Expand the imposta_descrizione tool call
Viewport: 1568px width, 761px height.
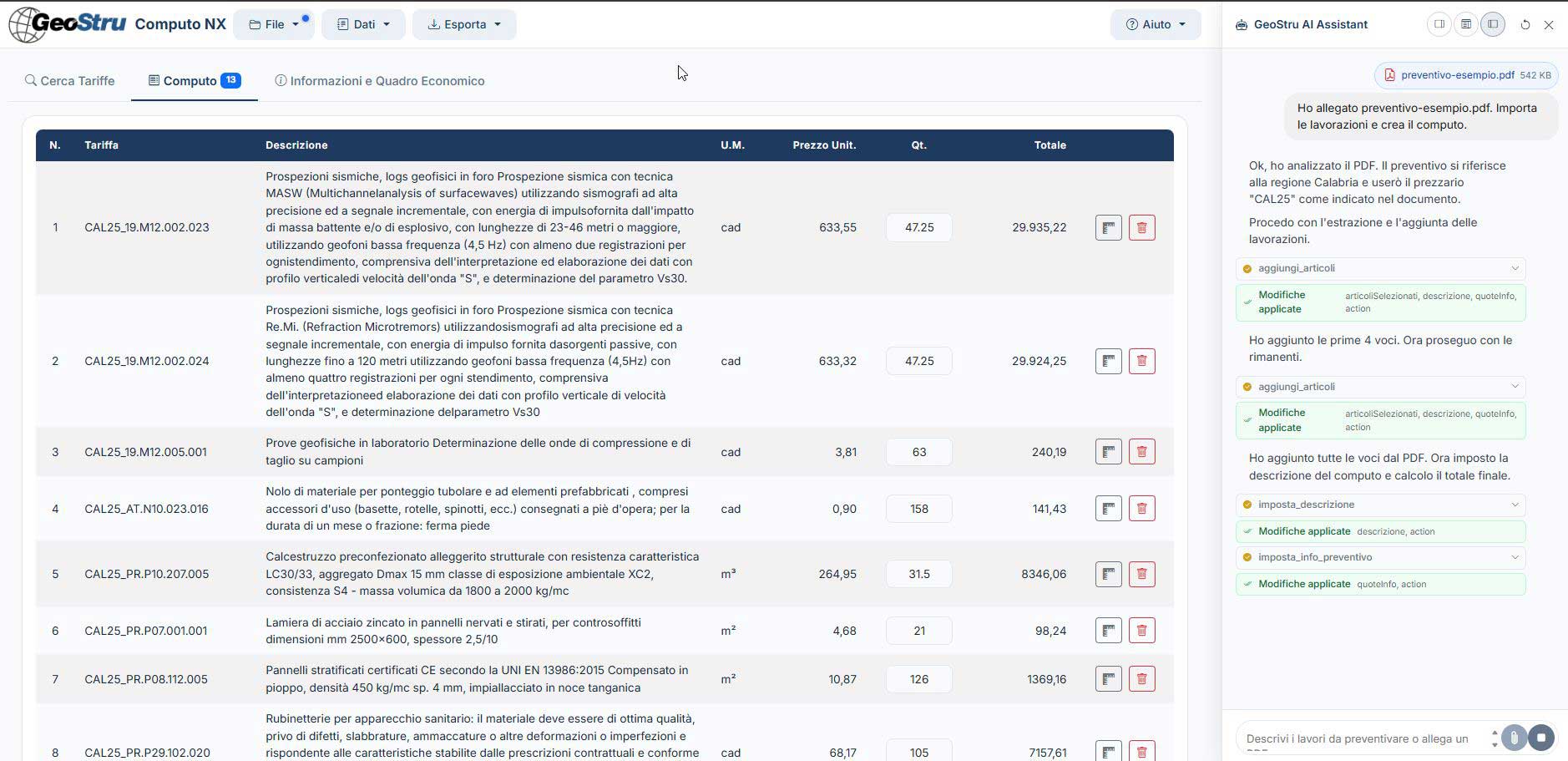pos(1380,505)
